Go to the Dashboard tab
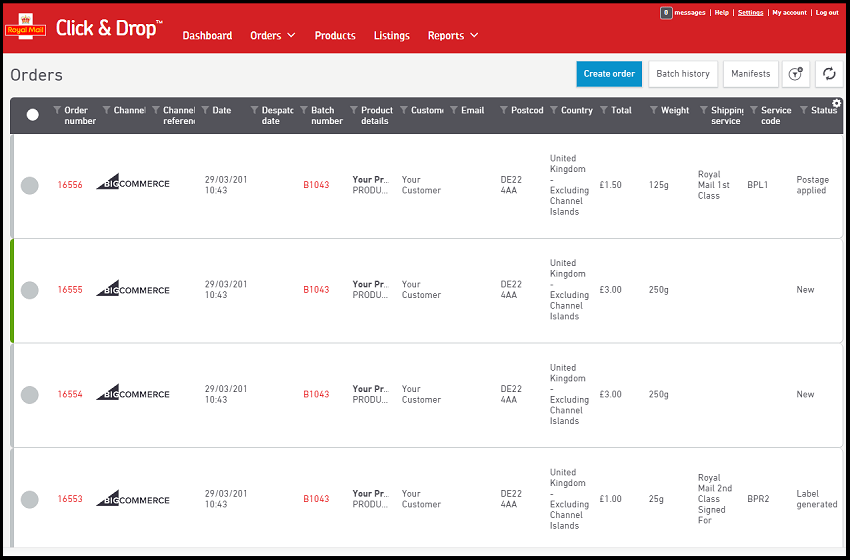The width and height of the screenshot is (850, 560). pos(207,35)
